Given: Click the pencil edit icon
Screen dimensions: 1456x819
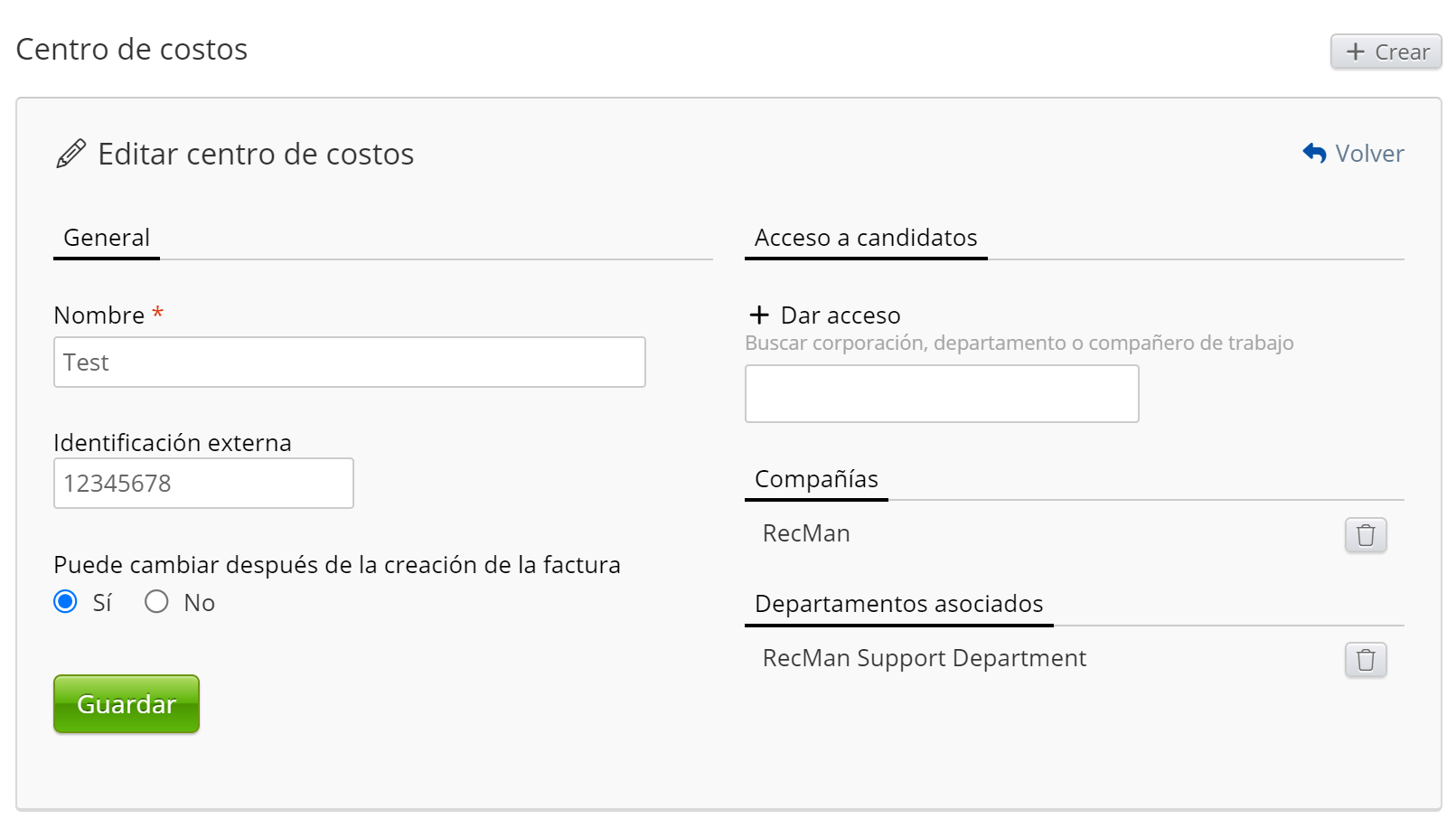Looking at the screenshot, I should pos(70,154).
